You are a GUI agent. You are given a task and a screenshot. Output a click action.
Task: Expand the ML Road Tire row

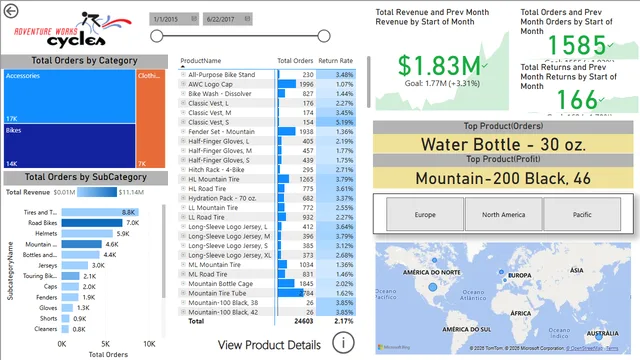pos(183,274)
